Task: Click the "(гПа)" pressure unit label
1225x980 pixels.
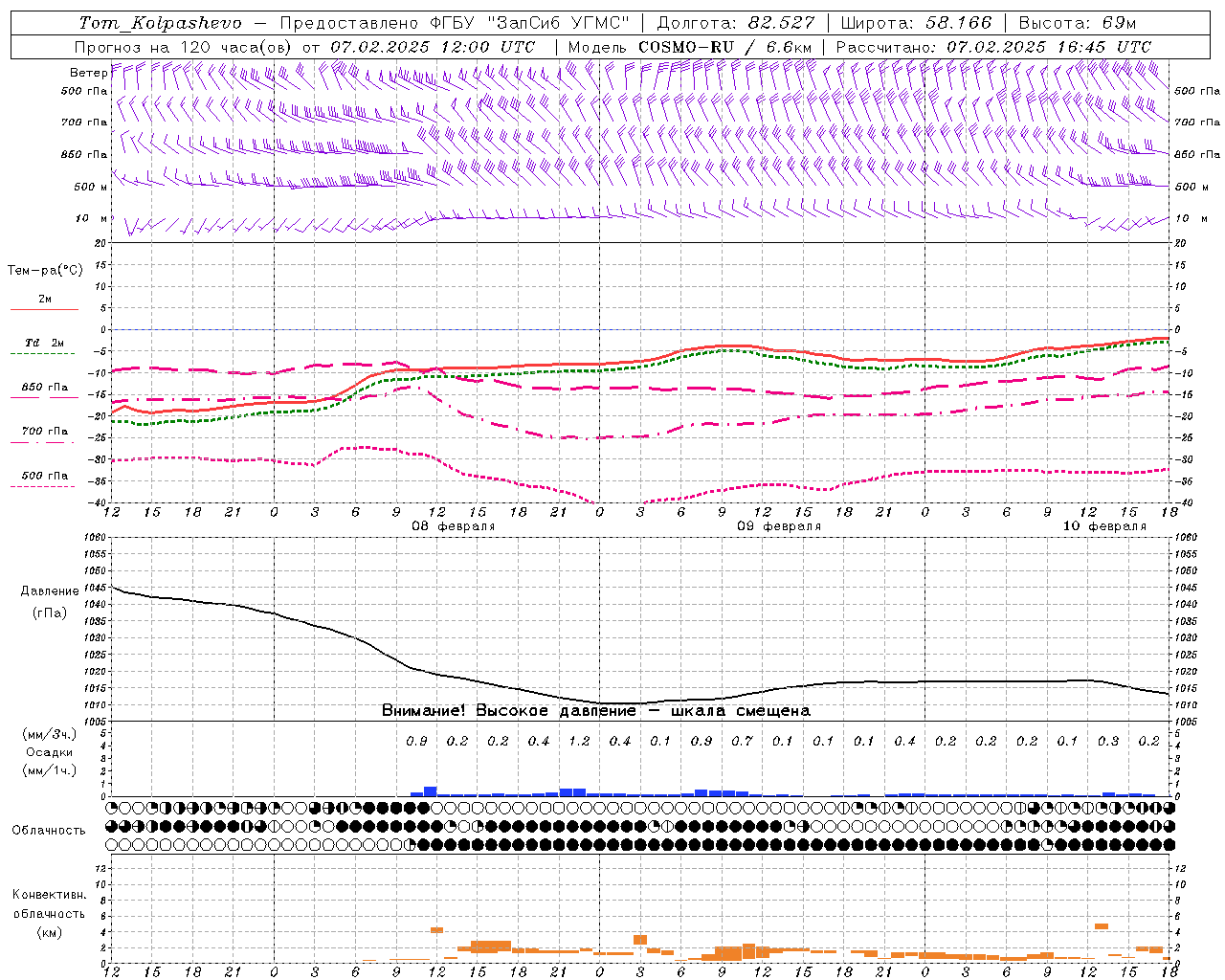Action: 48,612
